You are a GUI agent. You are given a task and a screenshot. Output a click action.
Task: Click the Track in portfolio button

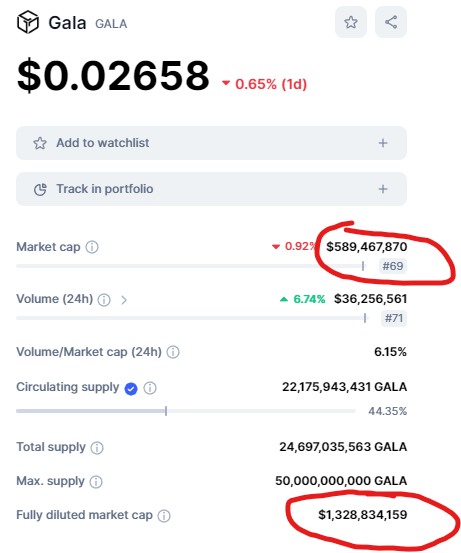(x=211, y=189)
